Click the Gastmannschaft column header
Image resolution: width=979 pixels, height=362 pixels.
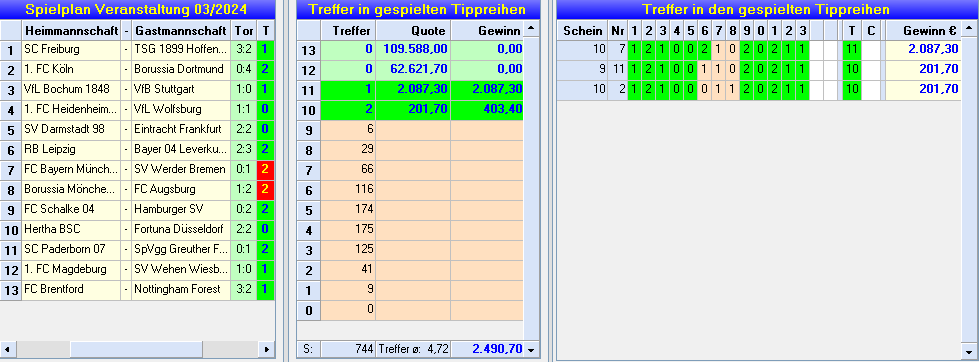click(x=180, y=30)
